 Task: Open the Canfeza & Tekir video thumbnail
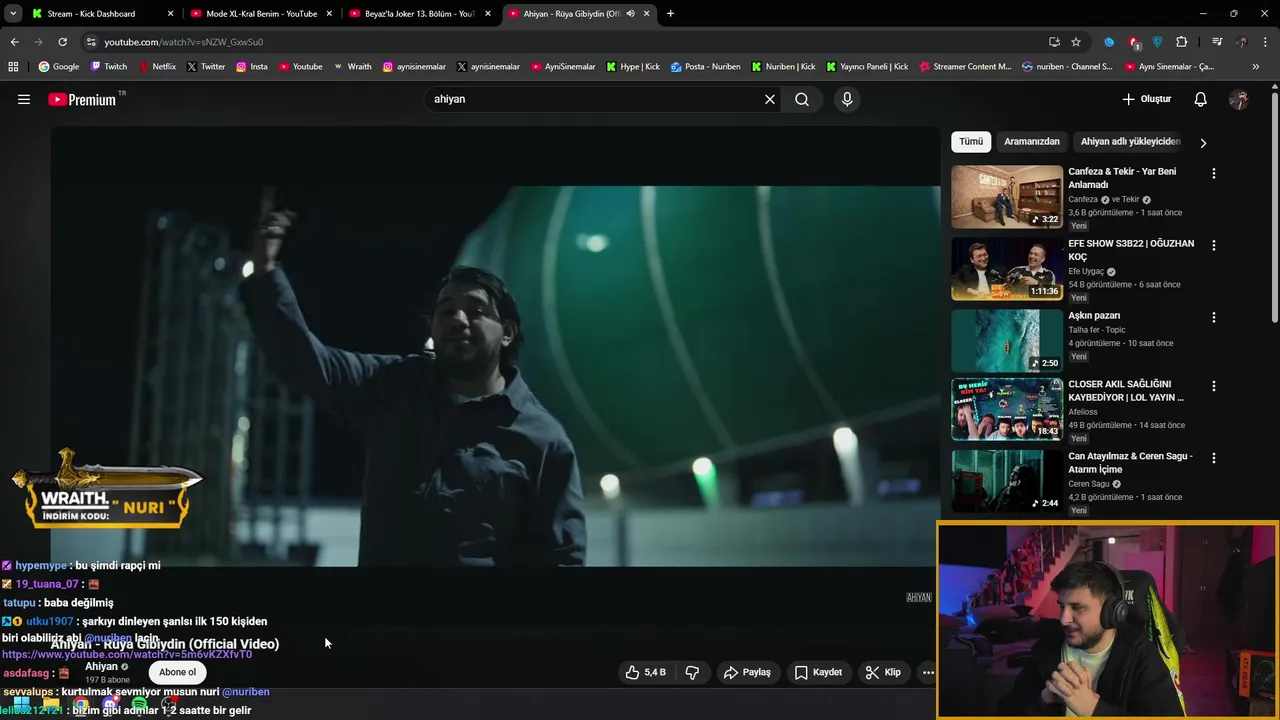click(1007, 197)
